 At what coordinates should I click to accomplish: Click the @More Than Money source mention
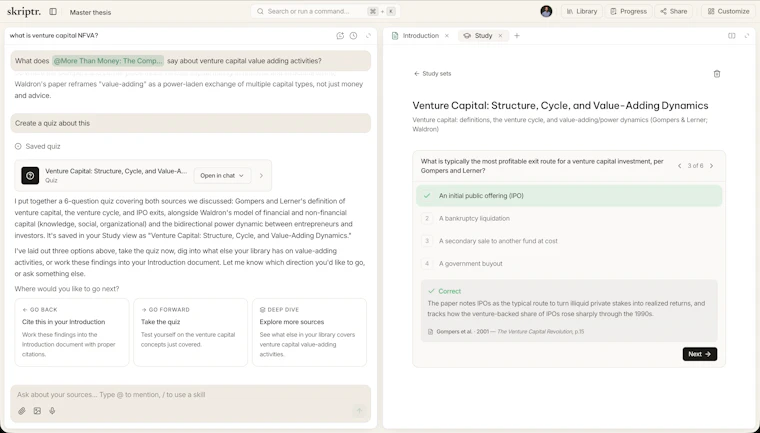tap(108, 61)
